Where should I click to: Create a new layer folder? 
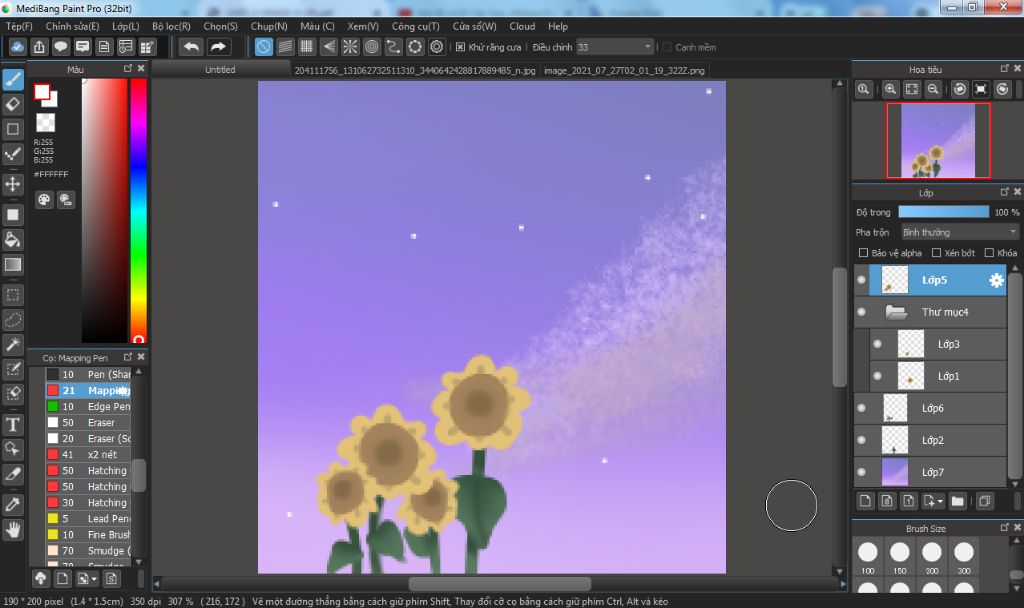(x=957, y=501)
